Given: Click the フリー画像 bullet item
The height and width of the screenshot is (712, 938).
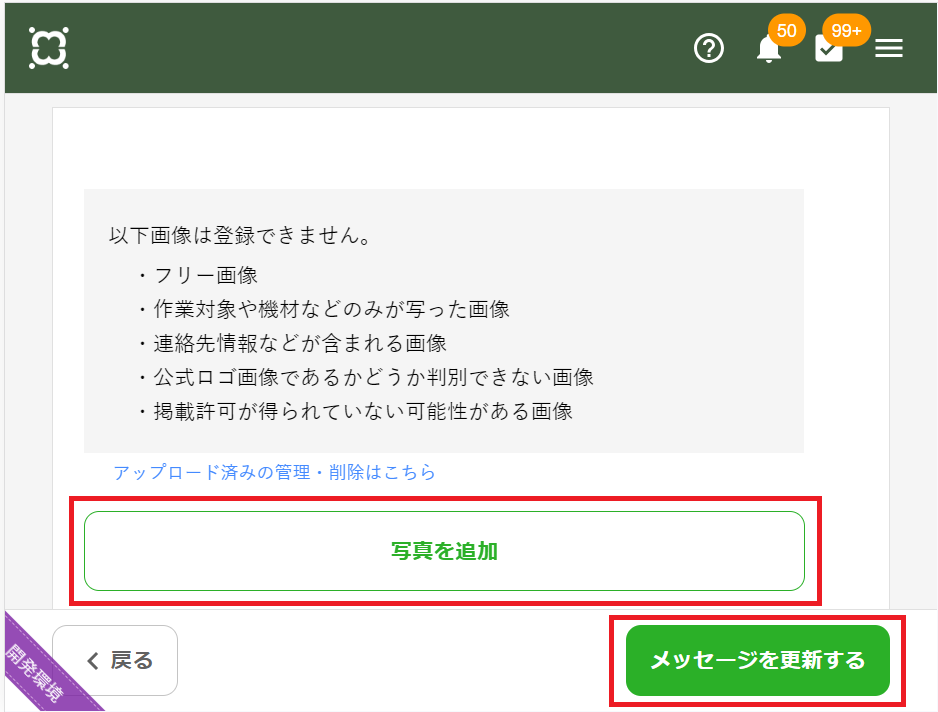Looking at the screenshot, I should pos(206,275).
